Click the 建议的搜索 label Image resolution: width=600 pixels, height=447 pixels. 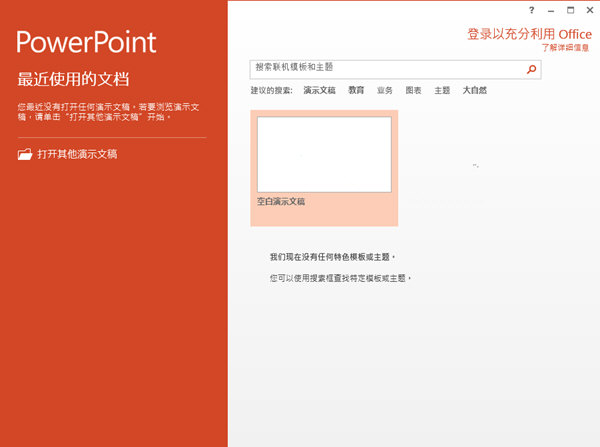coord(271,90)
